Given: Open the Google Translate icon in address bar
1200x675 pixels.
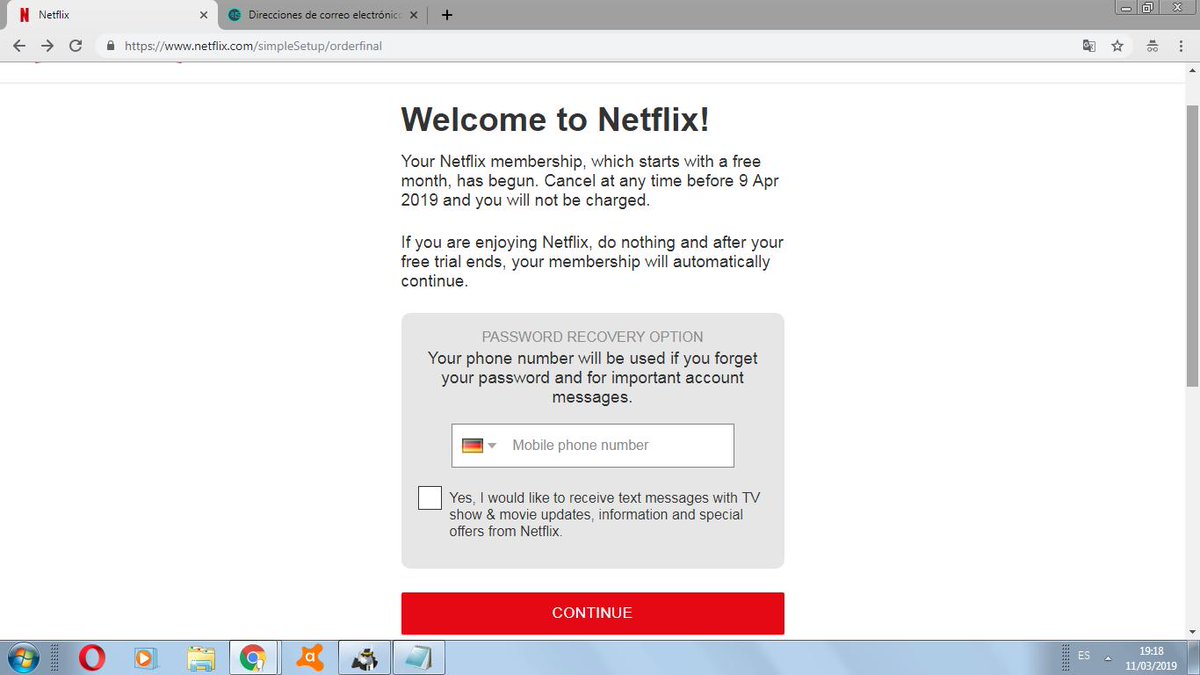Looking at the screenshot, I should tap(1089, 45).
